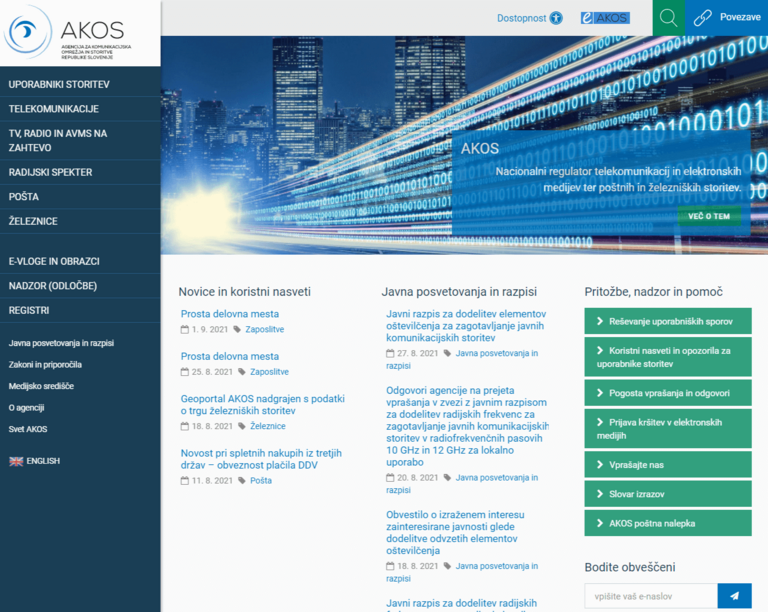Click AKOS poštna nalepka button
768x612 pixels.
pyautogui.click(x=668, y=523)
